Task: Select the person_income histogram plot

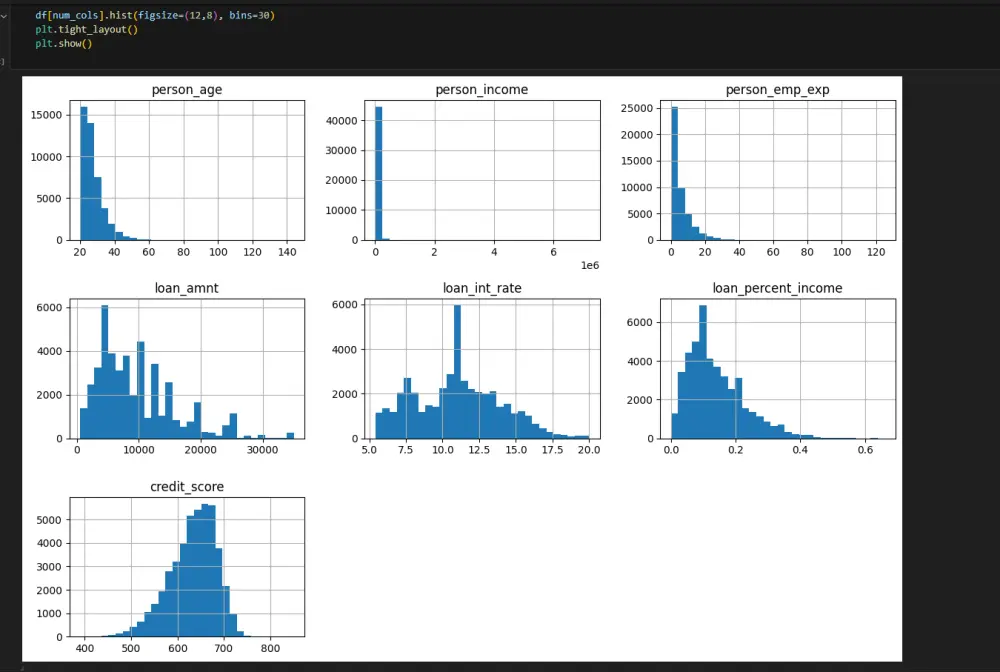Action: [x=482, y=170]
